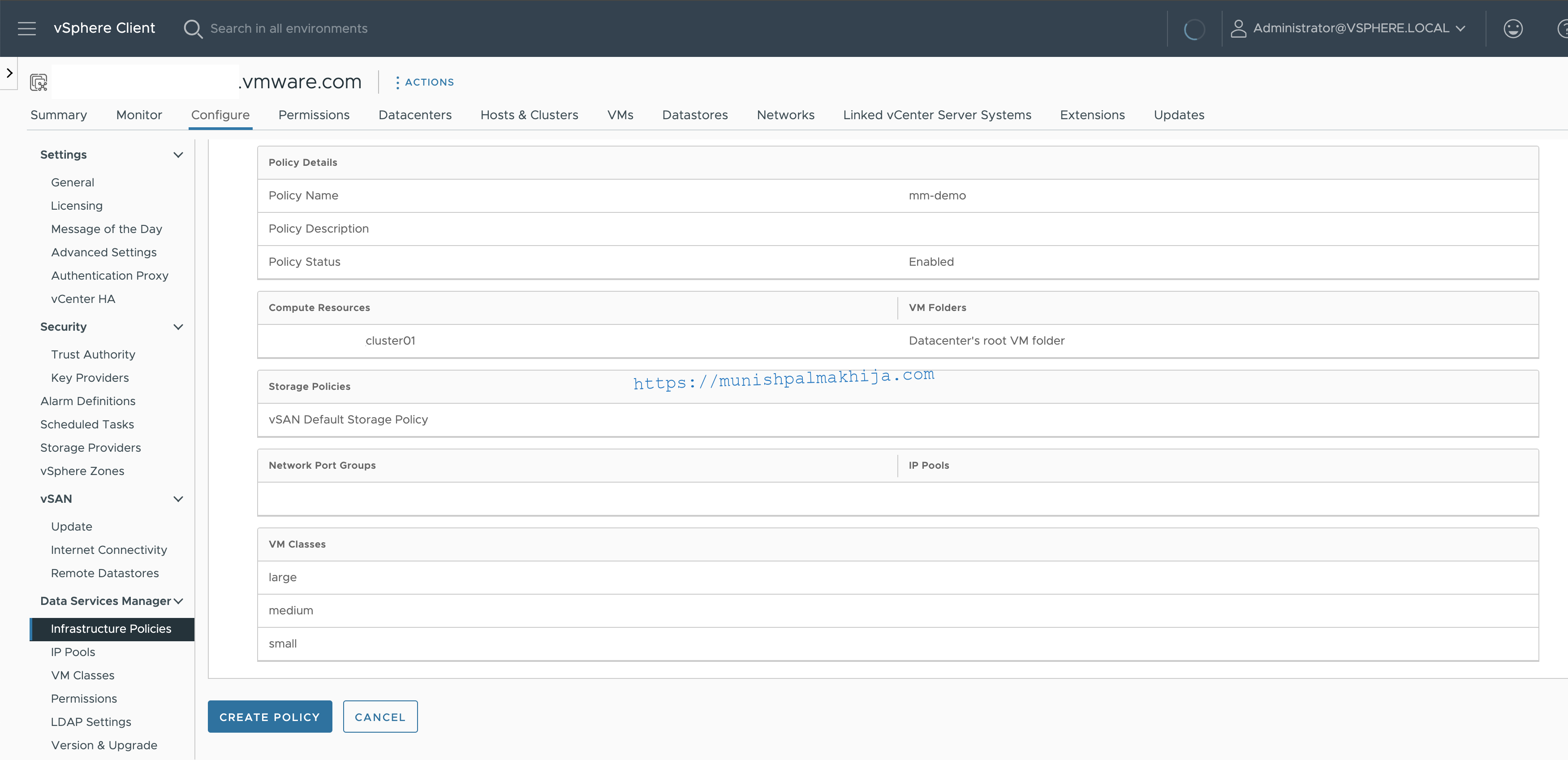
Task: Select Trust Authority
Action: point(93,354)
